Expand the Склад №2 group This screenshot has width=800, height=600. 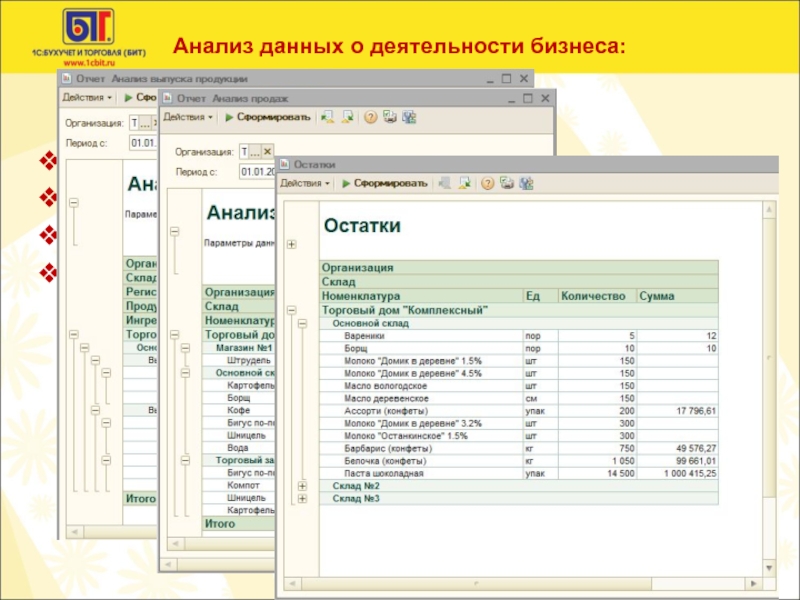pyautogui.click(x=303, y=485)
